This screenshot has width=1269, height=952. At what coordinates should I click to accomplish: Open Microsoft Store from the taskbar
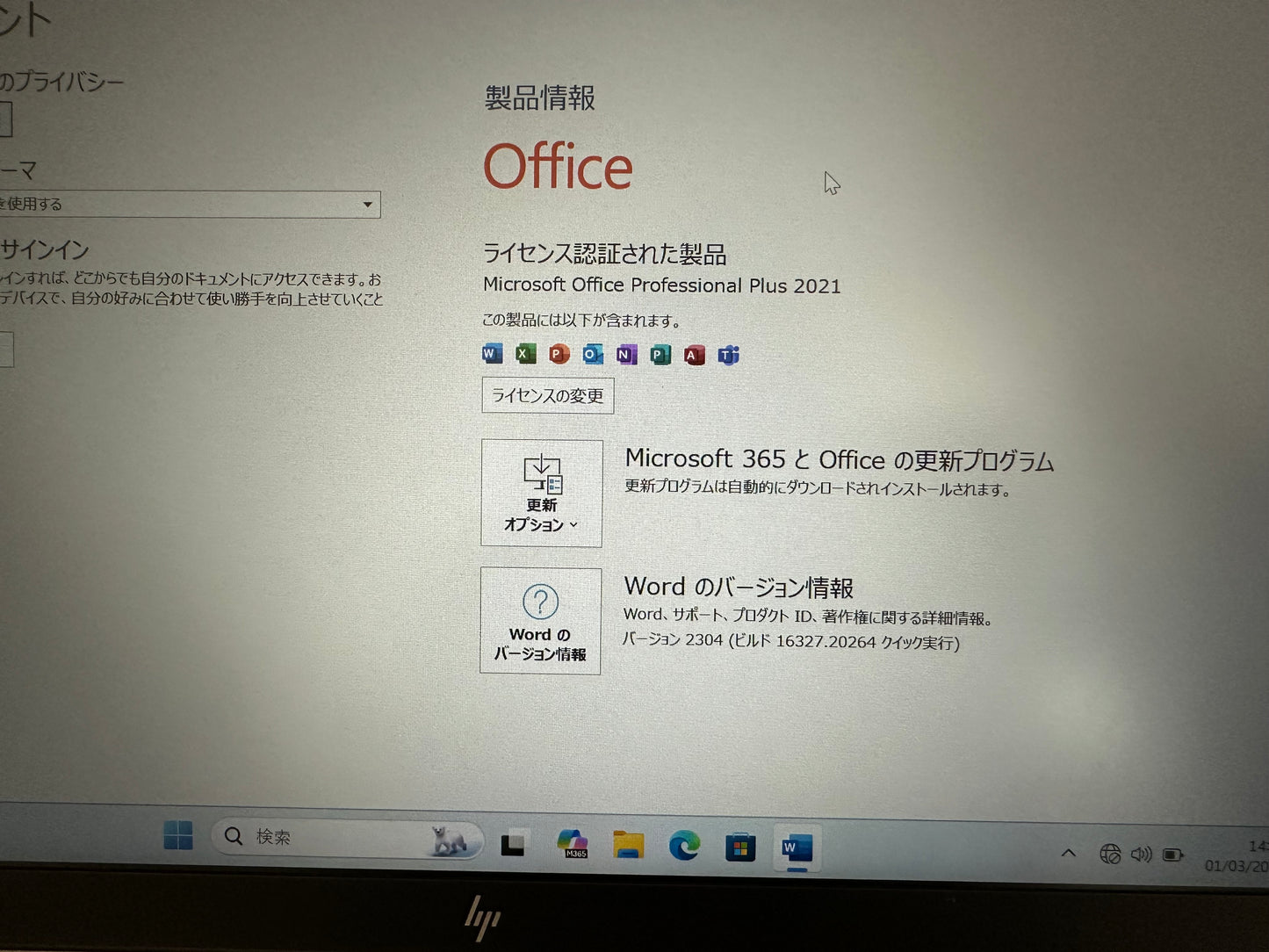pos(740,847)
